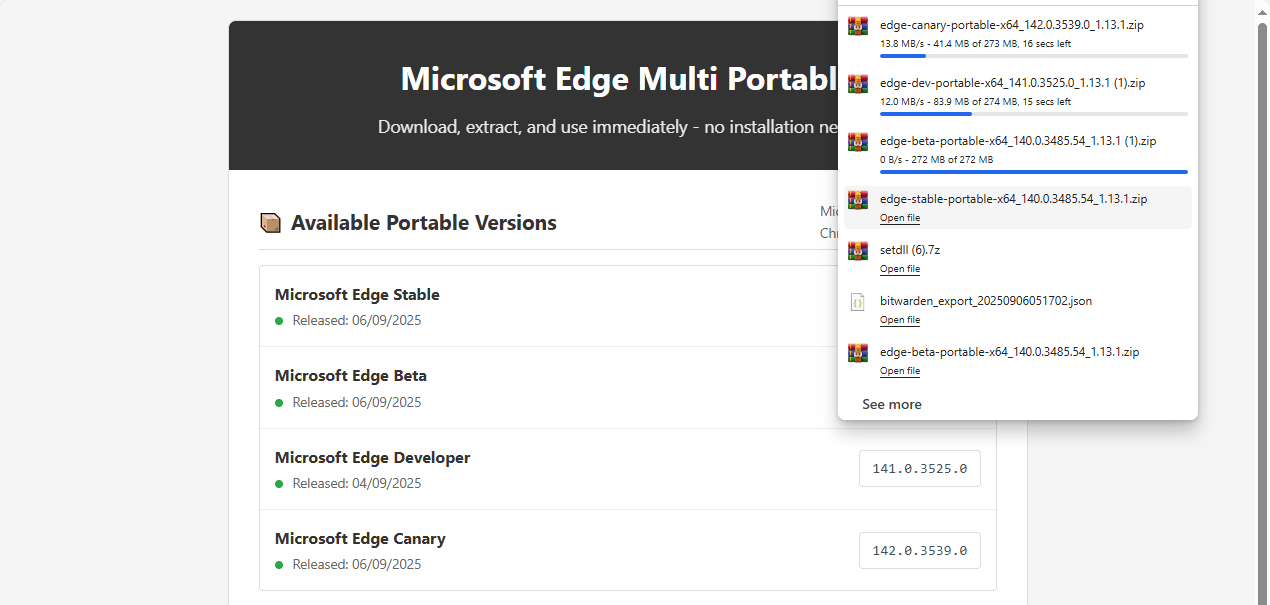
Task: Click the 142.0.3539.0 version button
Action: coord(920,550)
